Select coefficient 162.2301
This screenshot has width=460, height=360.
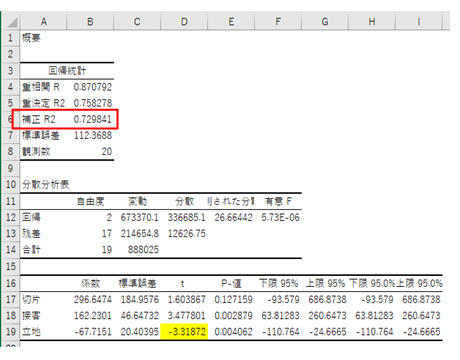click(93, 315)
